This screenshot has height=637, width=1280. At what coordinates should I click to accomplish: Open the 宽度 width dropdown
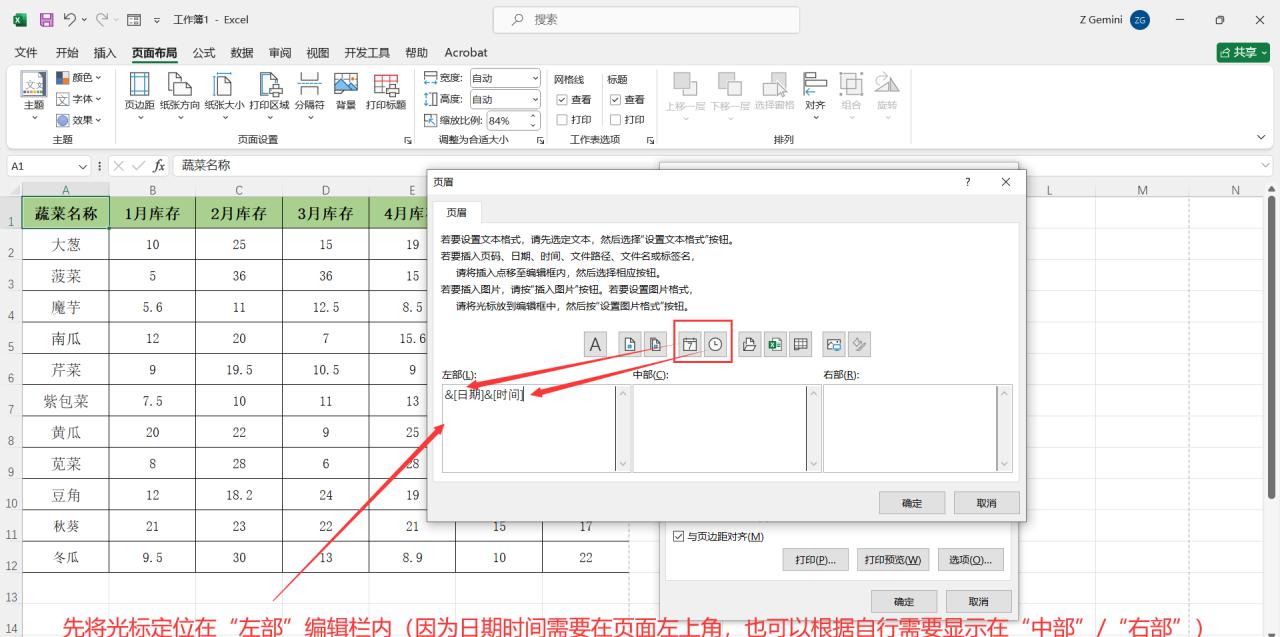pos(535,78)
